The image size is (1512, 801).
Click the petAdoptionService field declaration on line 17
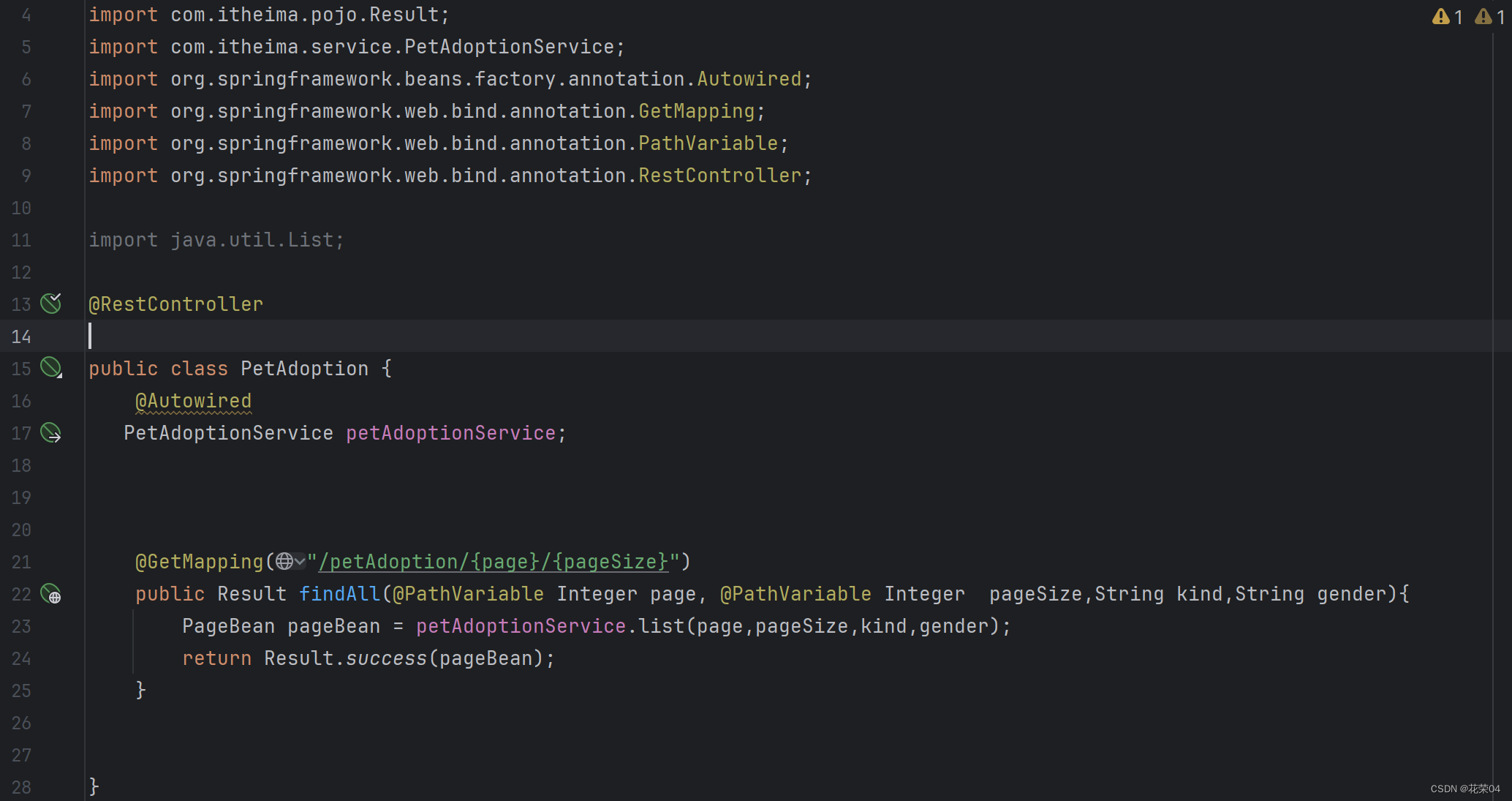(x=450, y=433)
